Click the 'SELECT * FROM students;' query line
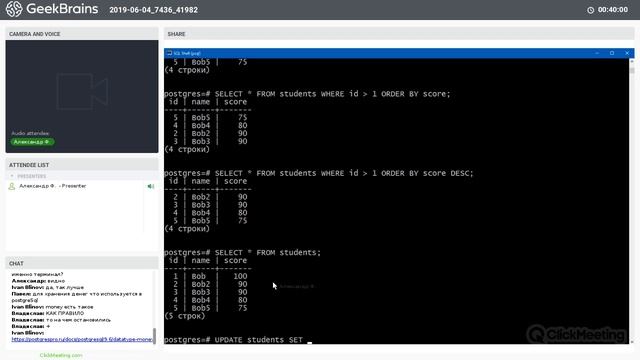The width and height of the screenshot is (640, 360). tap(242, 253)
